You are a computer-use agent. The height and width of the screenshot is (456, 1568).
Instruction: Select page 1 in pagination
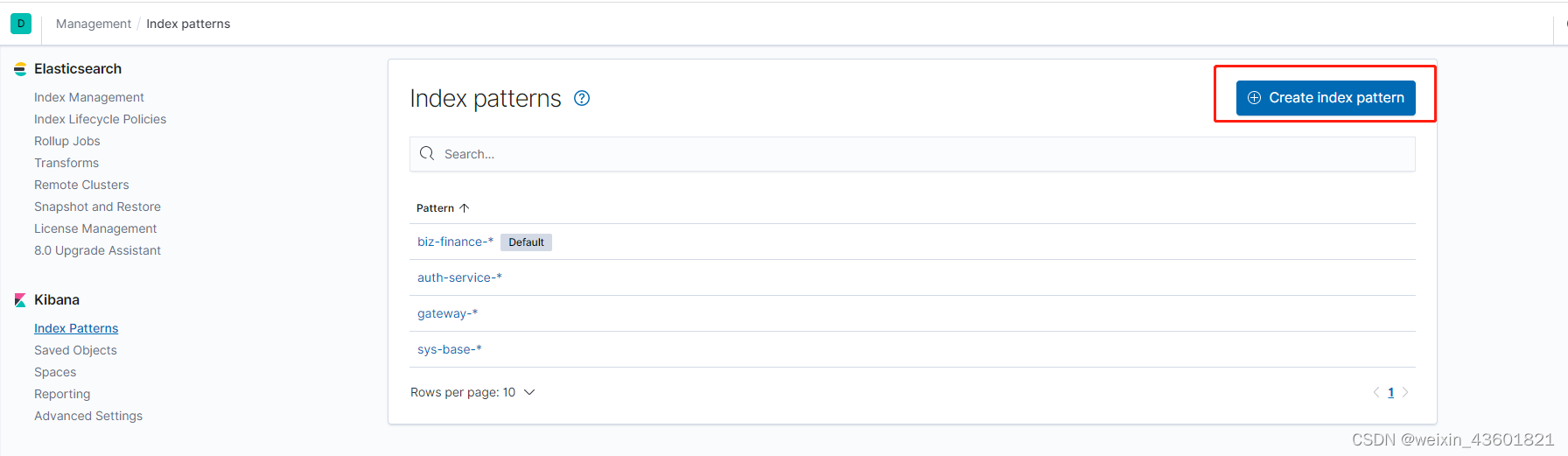pos(1390,392)
